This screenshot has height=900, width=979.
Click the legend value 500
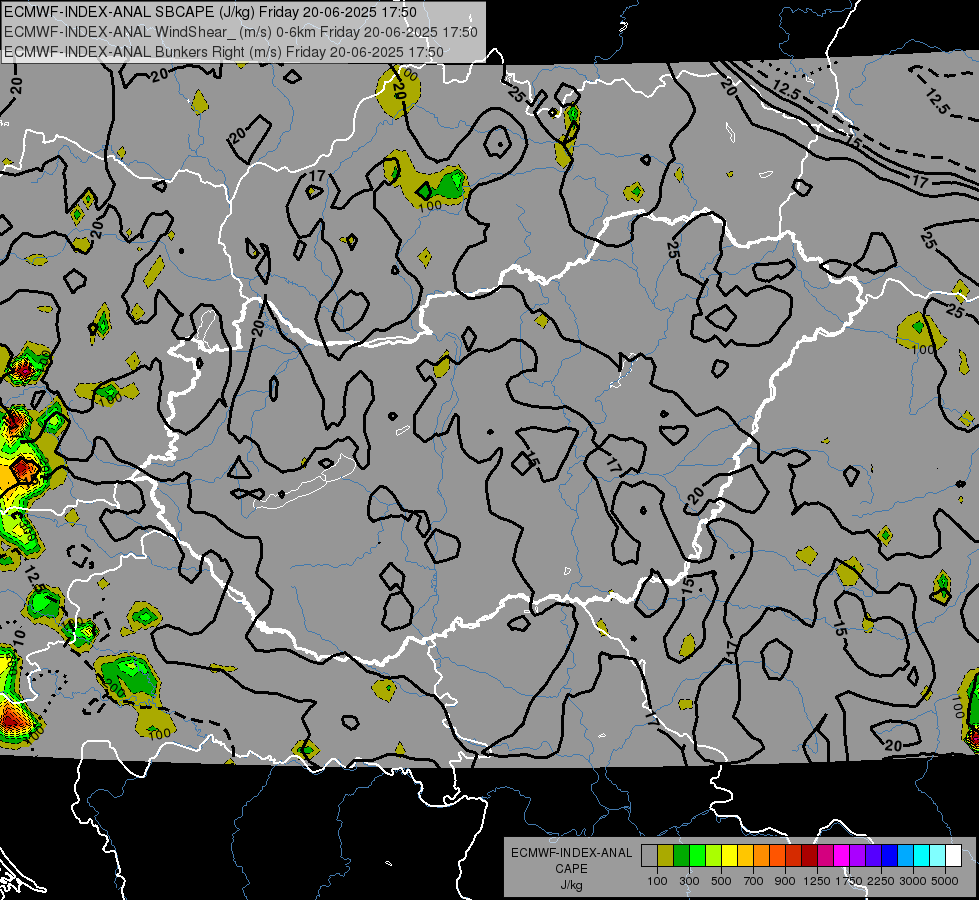(721, 881)
